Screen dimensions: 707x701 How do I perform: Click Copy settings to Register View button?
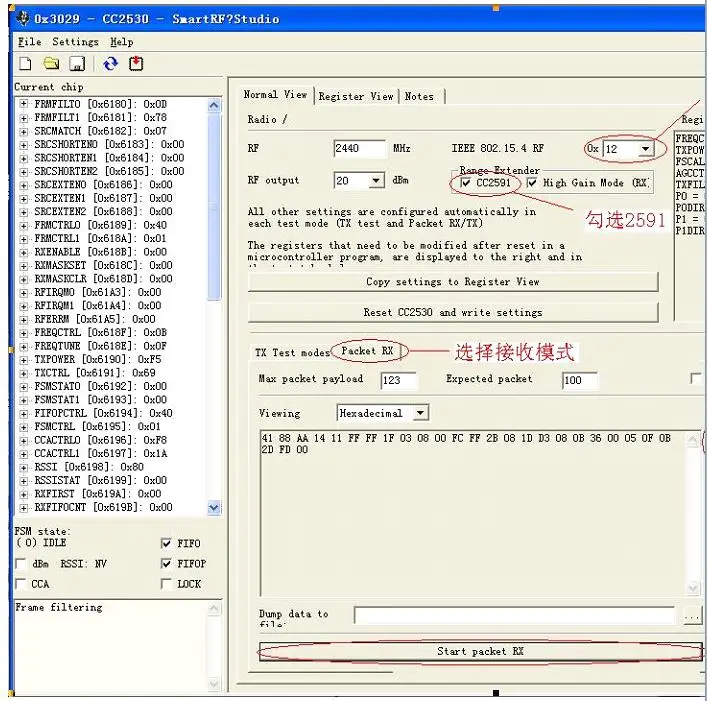coord(453,282)
